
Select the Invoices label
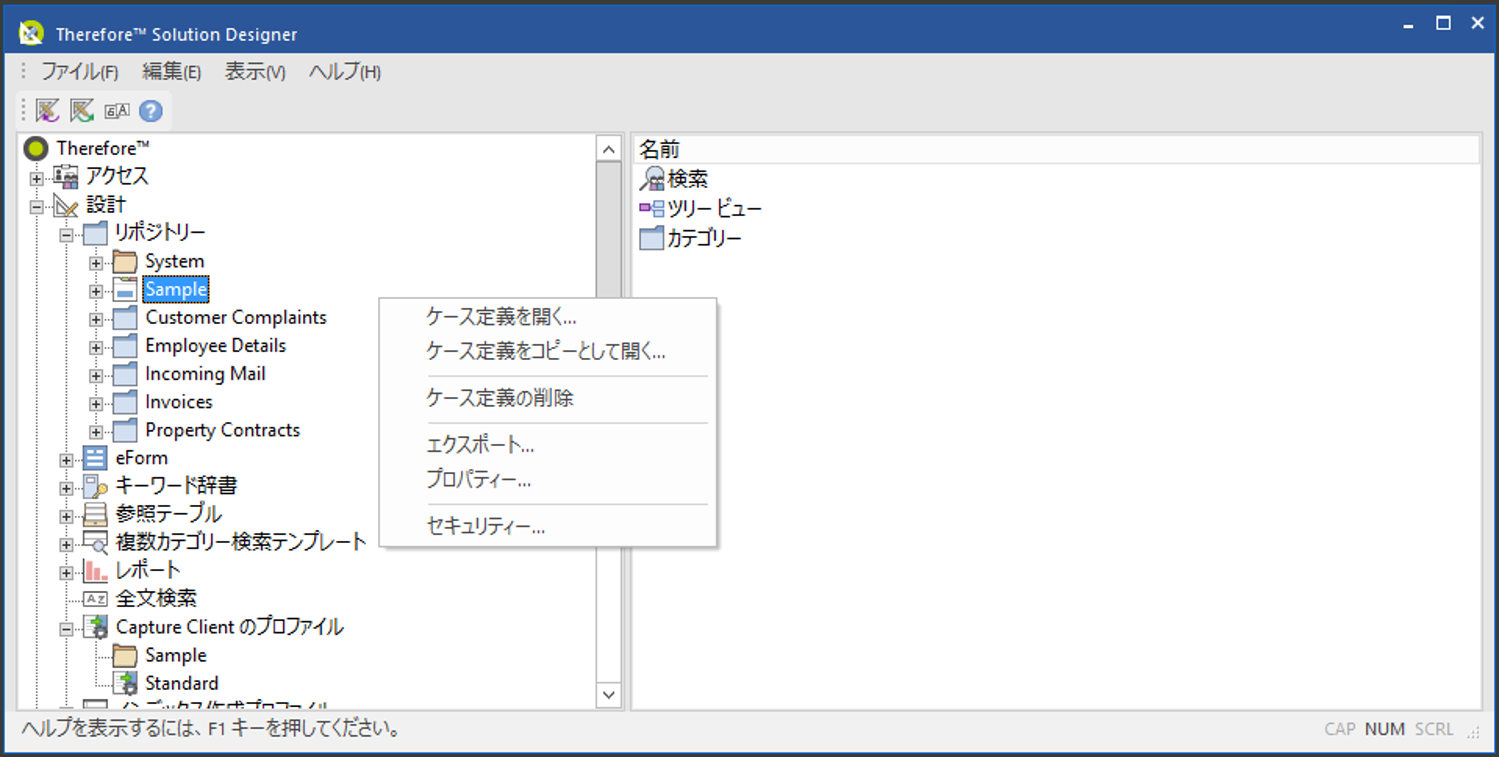[x=179, y=402]
